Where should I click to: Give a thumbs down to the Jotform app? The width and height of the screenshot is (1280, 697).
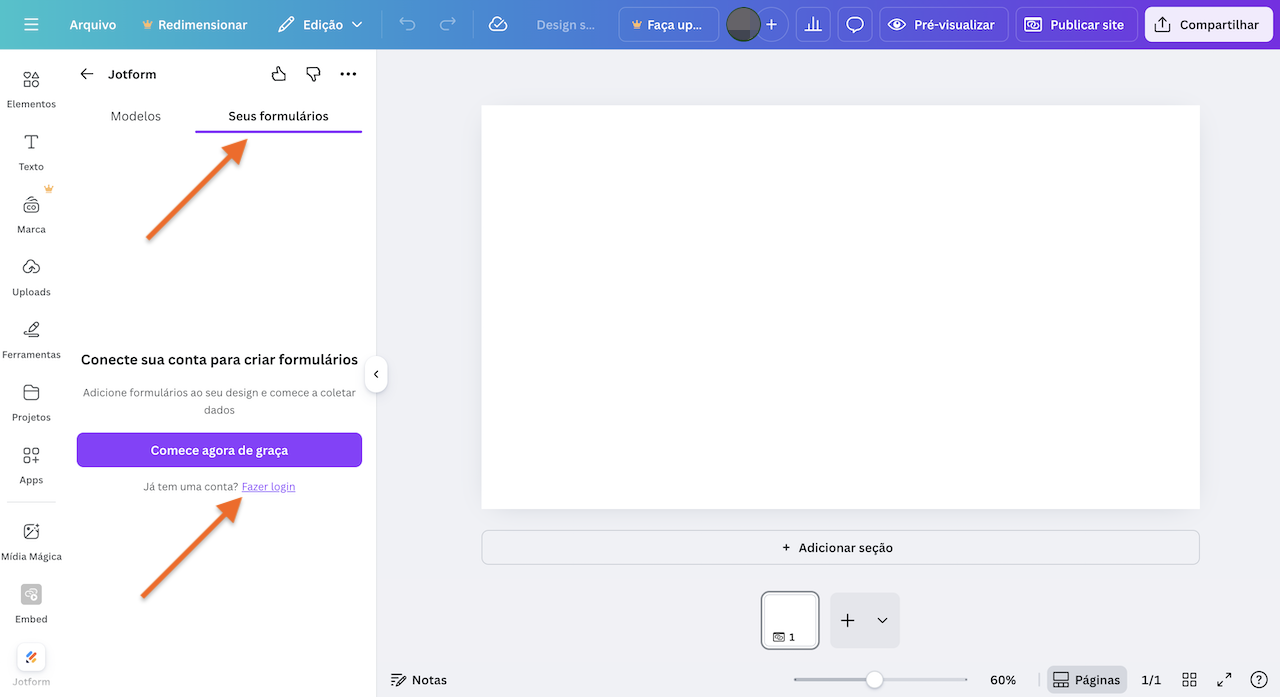[x=313, y=73]
